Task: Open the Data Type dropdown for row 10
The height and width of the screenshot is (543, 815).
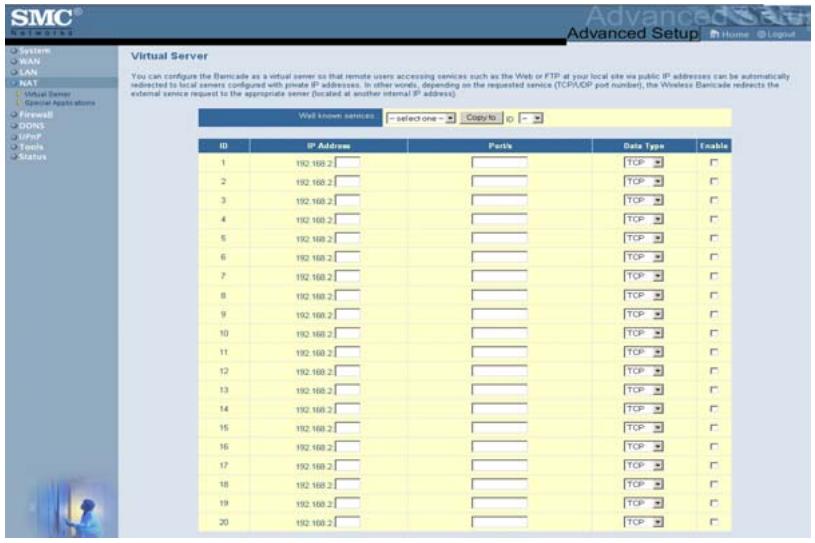Action: click(643, 333)
